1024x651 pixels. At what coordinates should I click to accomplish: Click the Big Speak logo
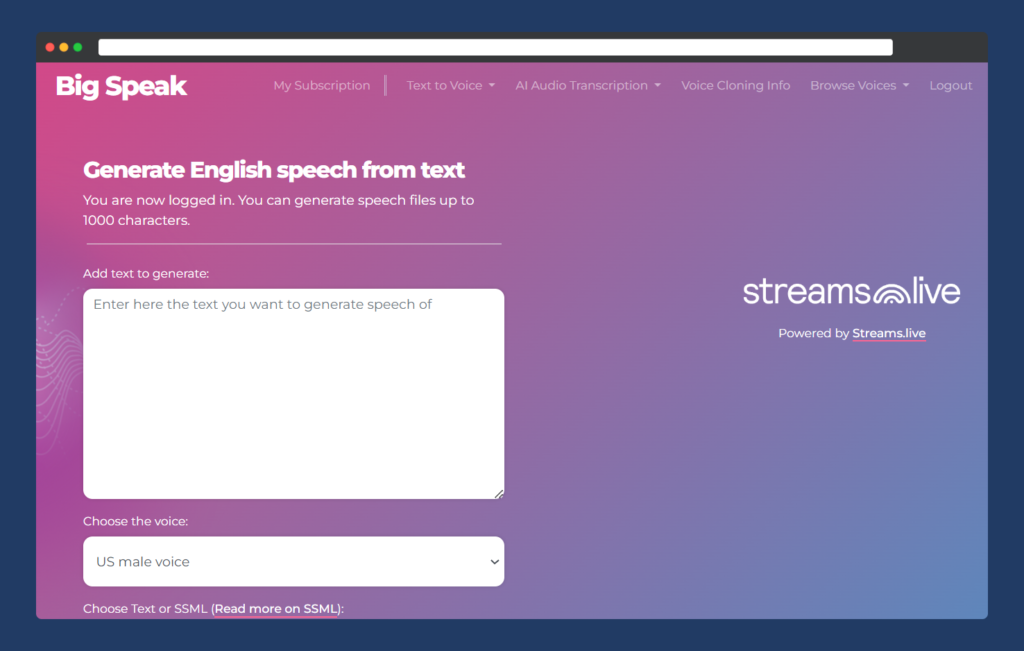click(x=121, y=86)
